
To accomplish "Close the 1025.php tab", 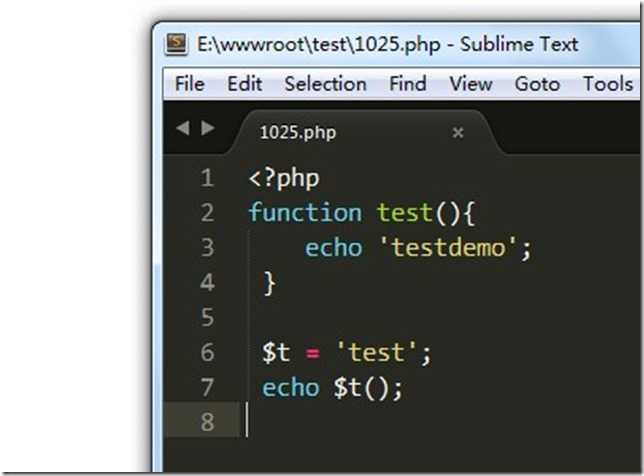I will pyautogui.click(x=458, y=132).
